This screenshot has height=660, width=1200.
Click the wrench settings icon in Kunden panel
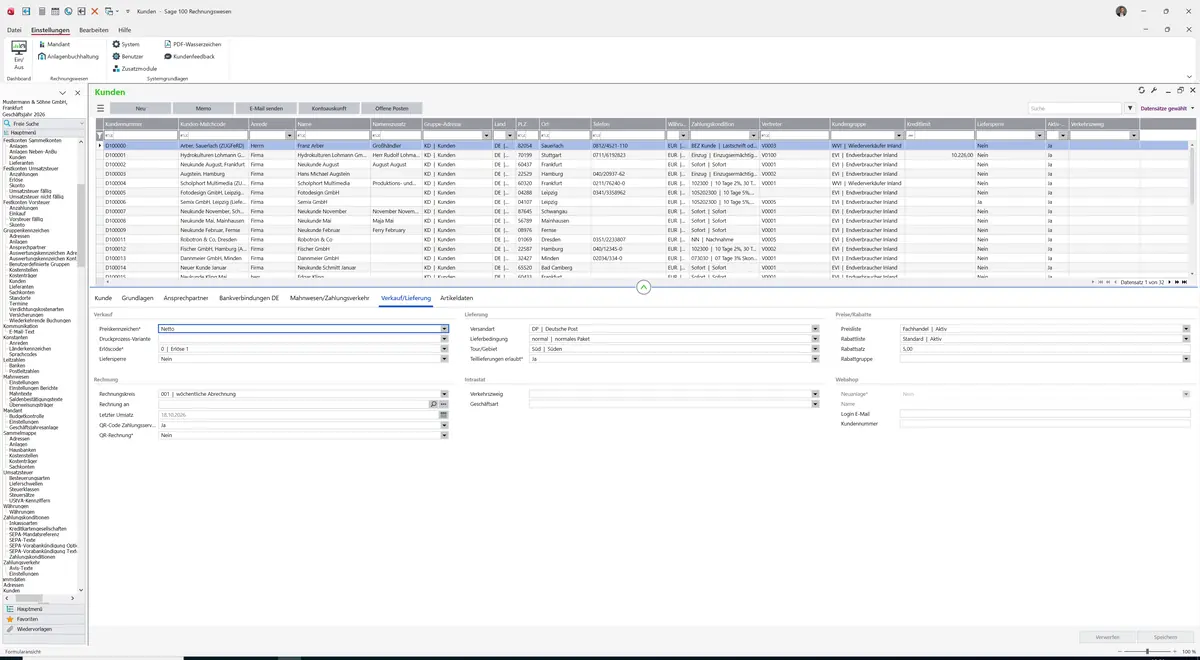point(1154,91)
